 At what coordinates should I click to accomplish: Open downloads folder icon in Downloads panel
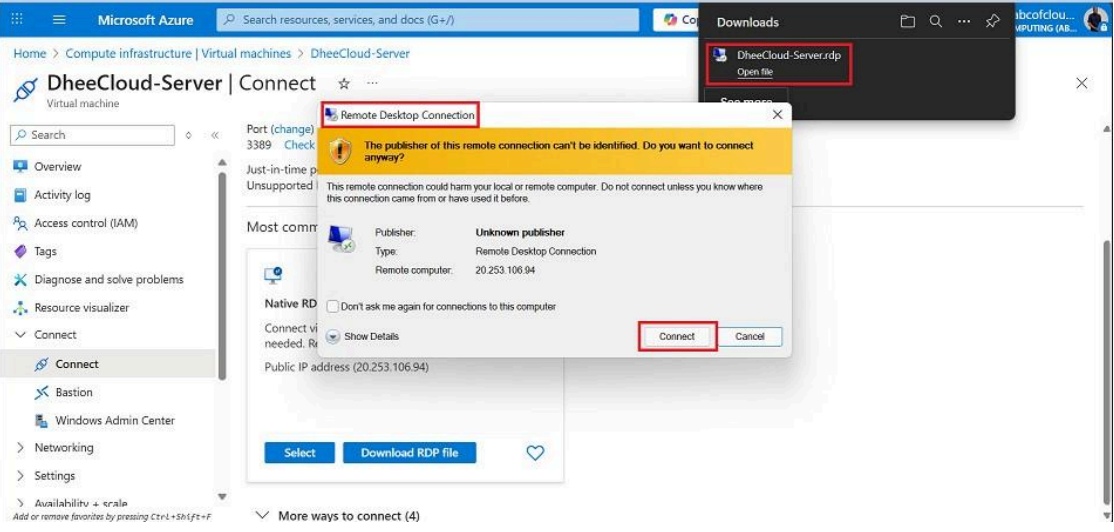[x=907, y=22]
